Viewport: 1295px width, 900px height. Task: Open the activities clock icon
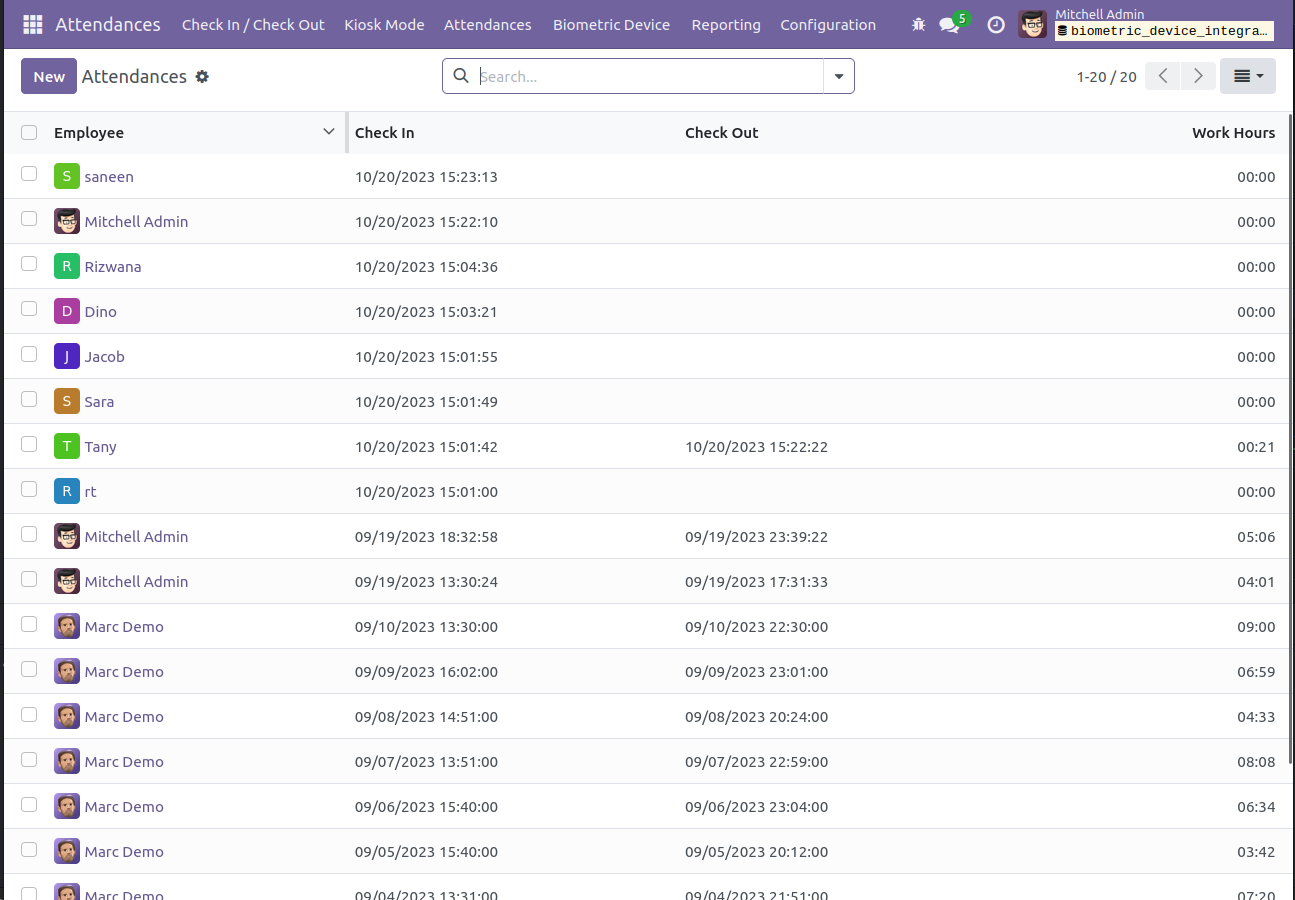click(996, 25)
